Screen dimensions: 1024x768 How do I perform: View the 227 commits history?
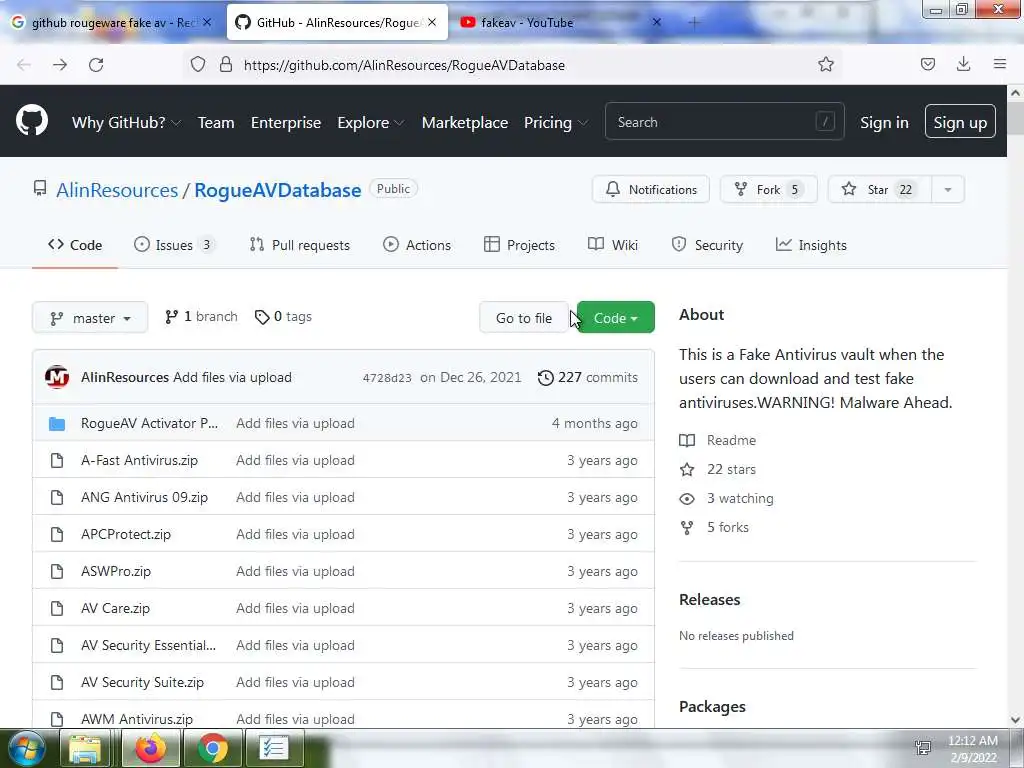point(588,377)
